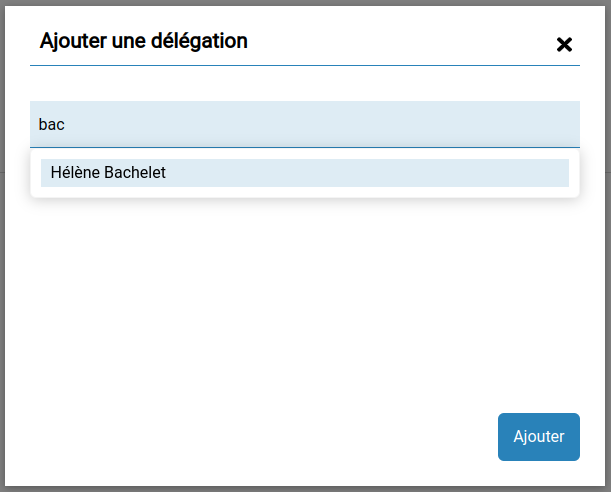The width and height of the screenshot is (611, 492).
Task: Confirm adding the delegation with Ajouter
Action: pyautogui.click(x=538, y=437)
